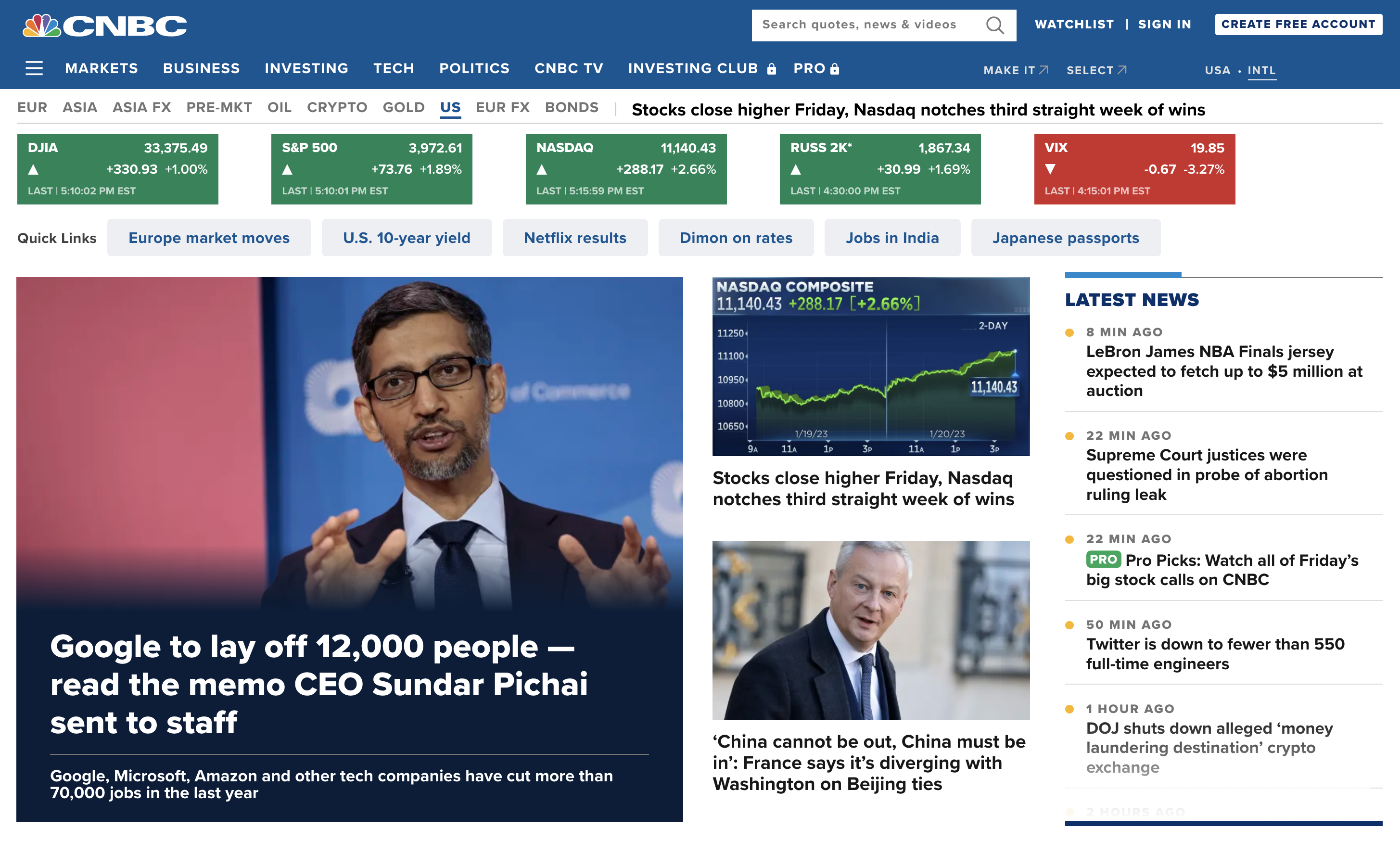Click the VIX down arrow indicator

coord(1050,169)
